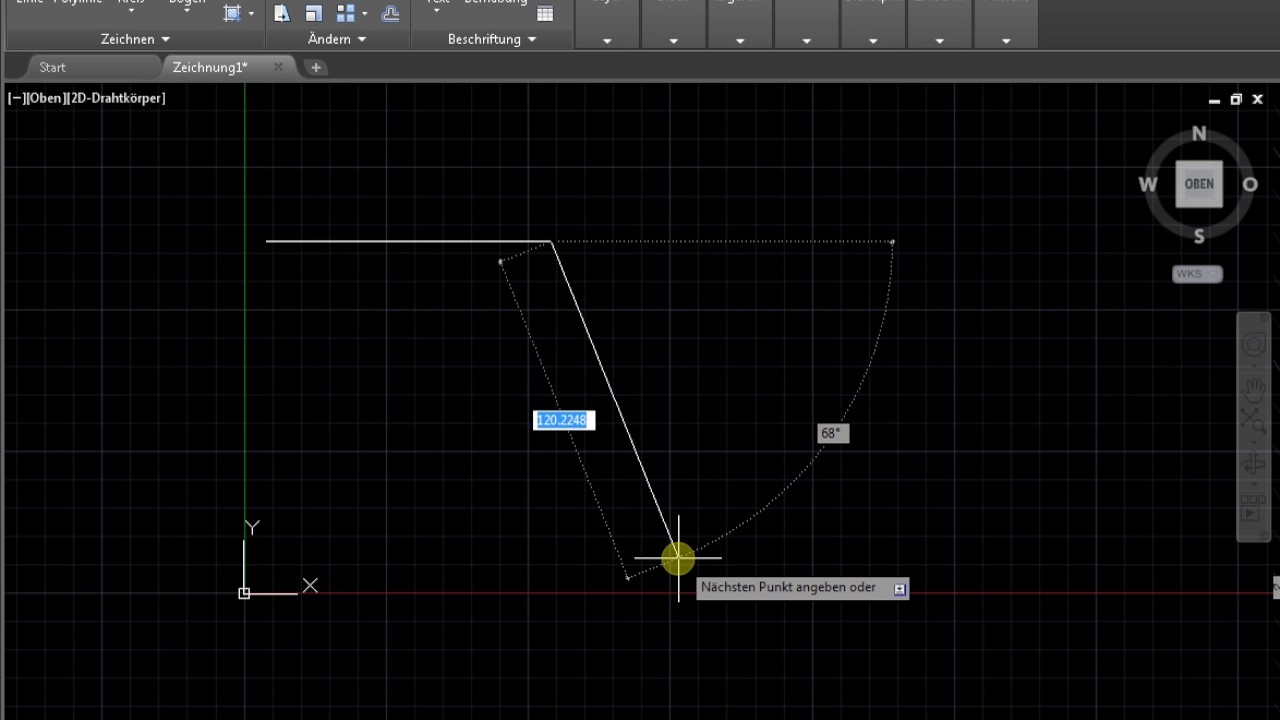Click the mirror tool icon in the Ändern panel
The height and width of the screenshot is (720, 1280).
pos(282,13)
